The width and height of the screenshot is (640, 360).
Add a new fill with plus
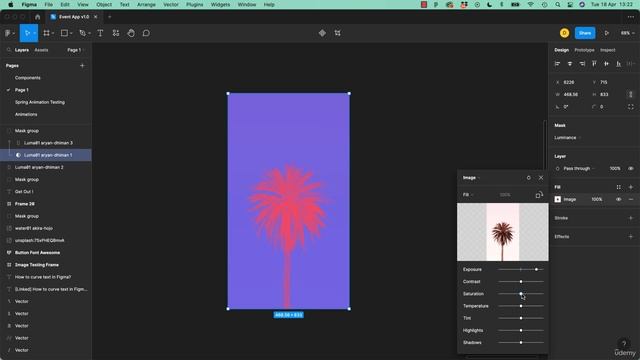pos(631,187)
